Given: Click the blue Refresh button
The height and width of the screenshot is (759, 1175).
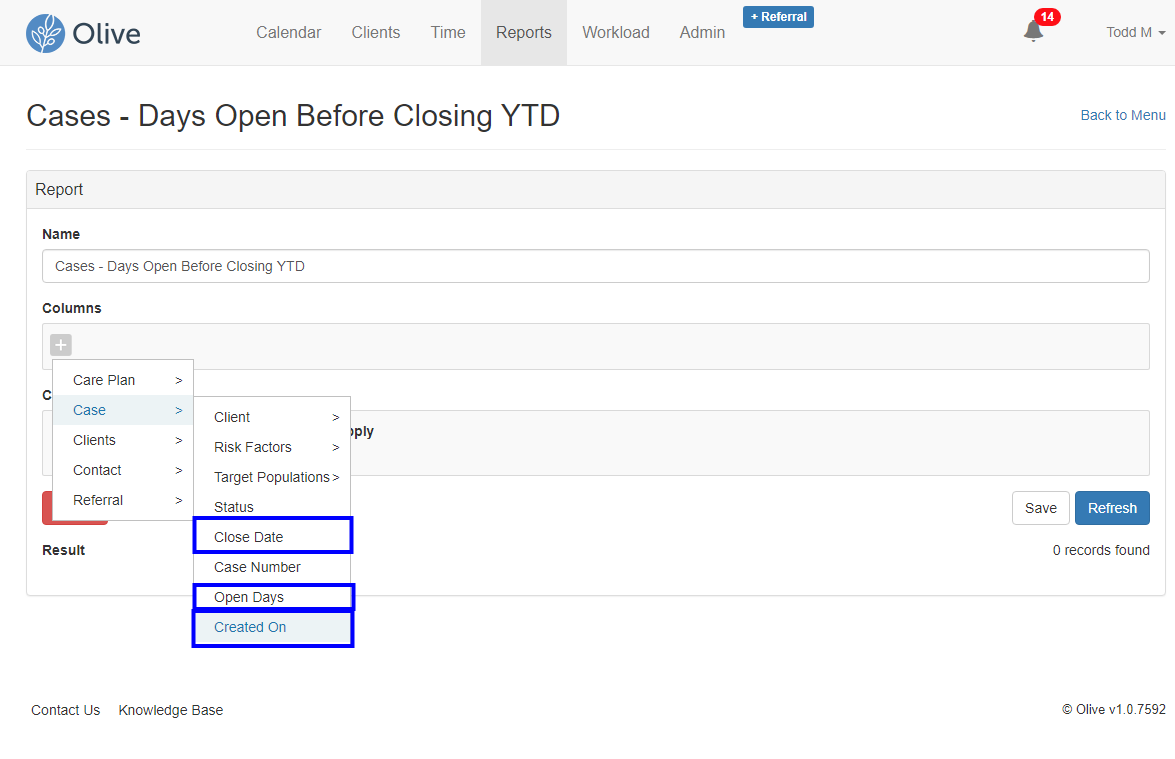Looking at the screenshot, I should click(1112, 508).
